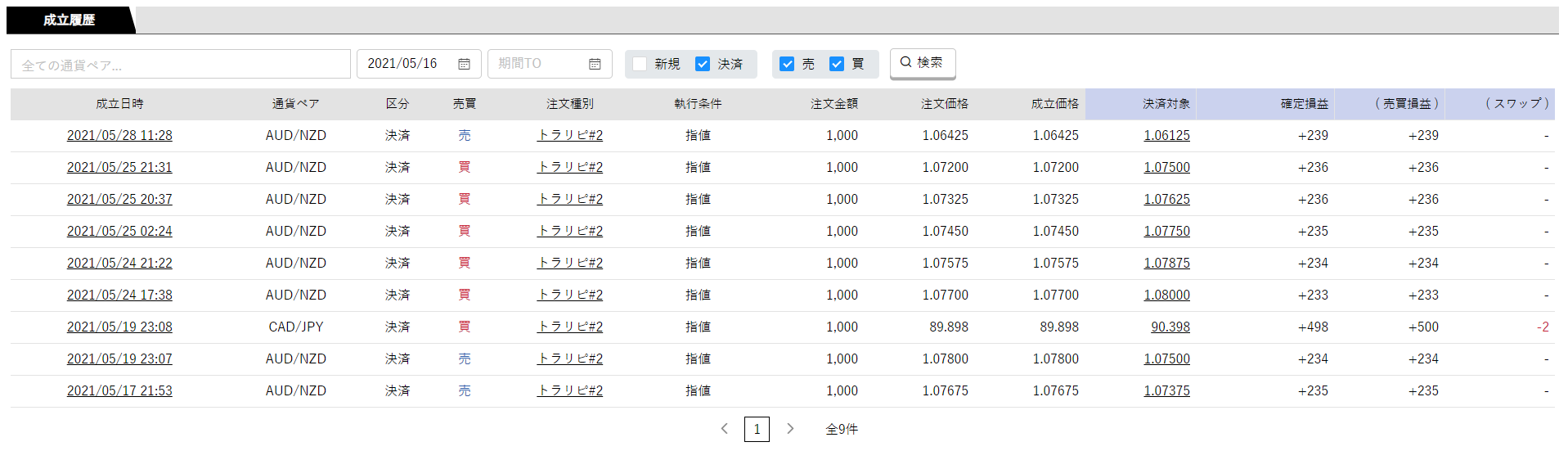This screenshot has width=1568, height=451.
Task: Click the 検索 search button
Action: (x=923, y=63)
